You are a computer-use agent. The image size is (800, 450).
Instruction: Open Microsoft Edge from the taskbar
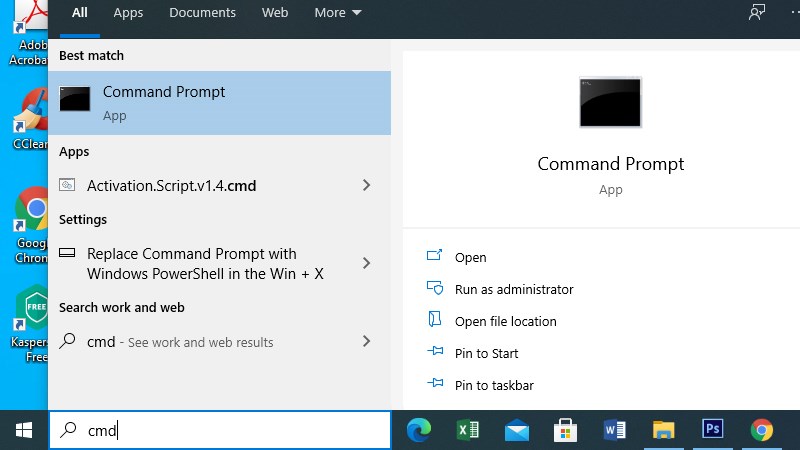(x=419, y=430)
